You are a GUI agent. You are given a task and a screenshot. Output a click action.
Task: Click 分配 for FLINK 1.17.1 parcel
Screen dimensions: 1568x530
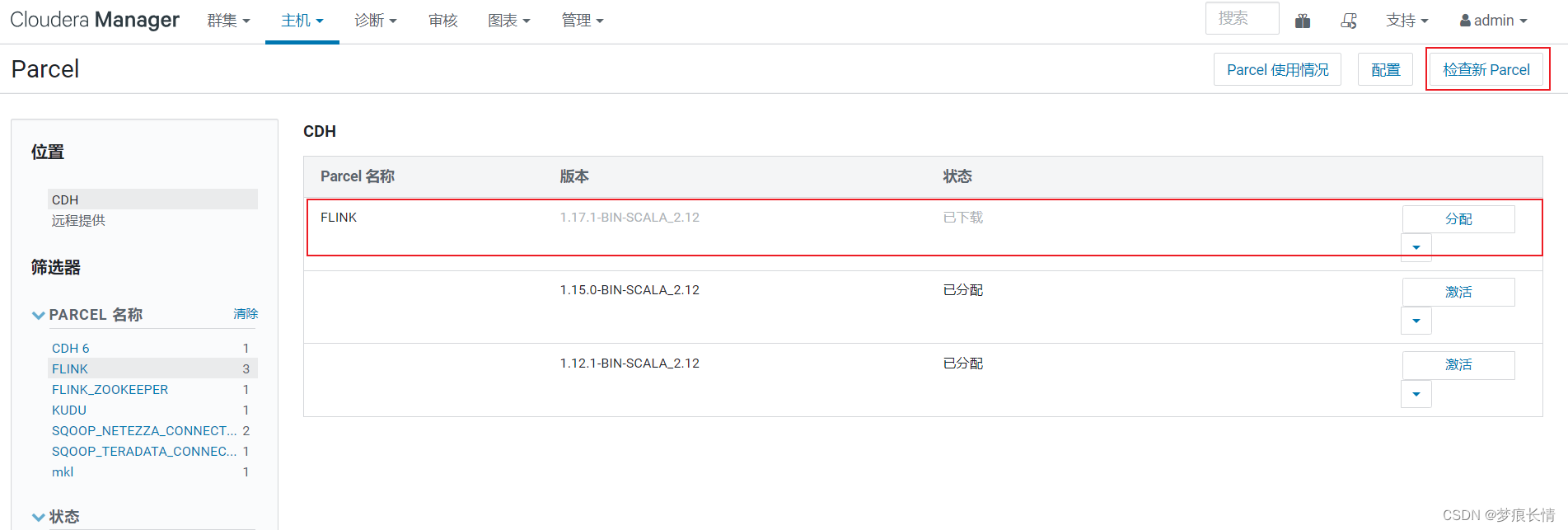[1458, 219]
